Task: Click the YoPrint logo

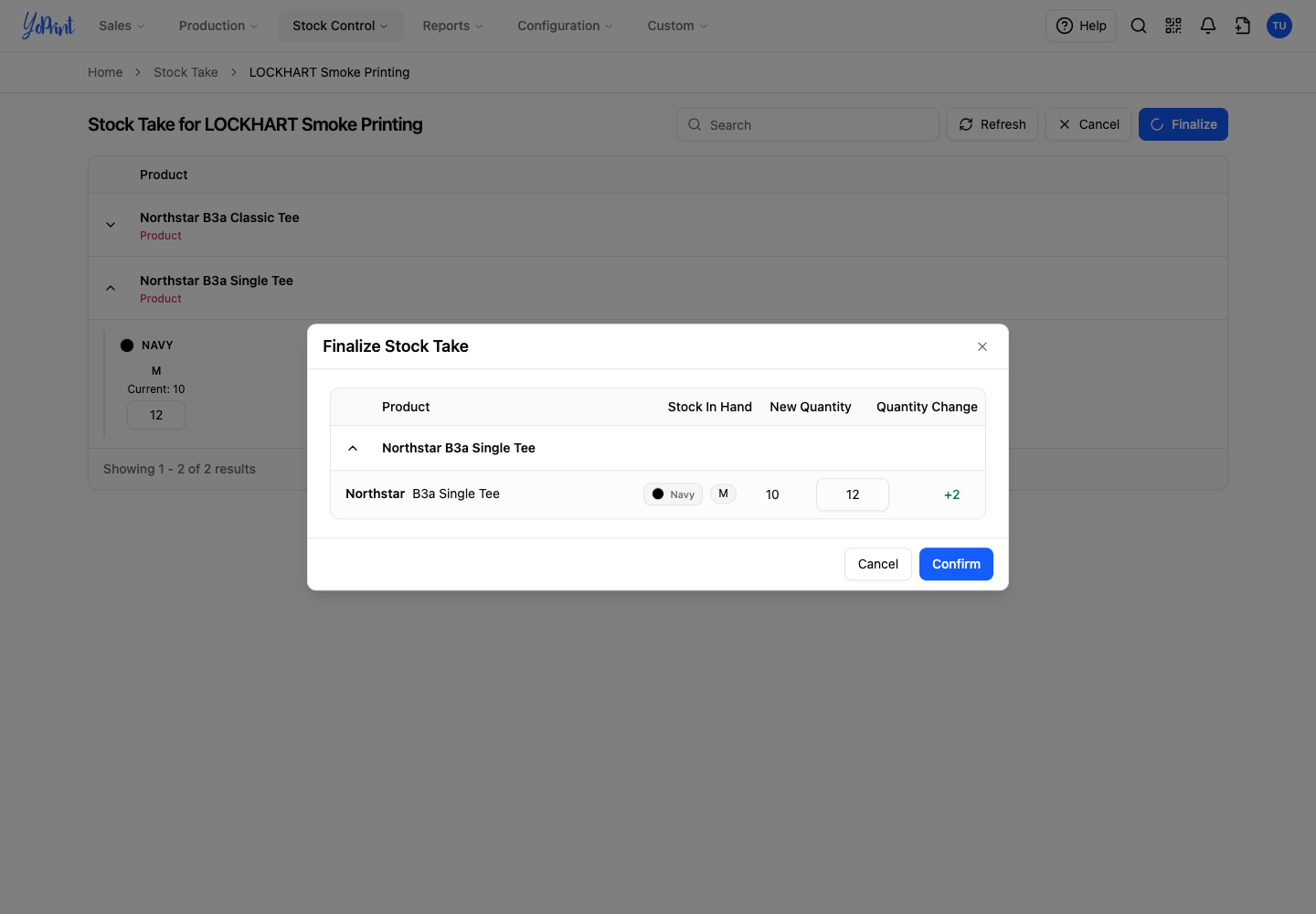Action: [48, 26]
